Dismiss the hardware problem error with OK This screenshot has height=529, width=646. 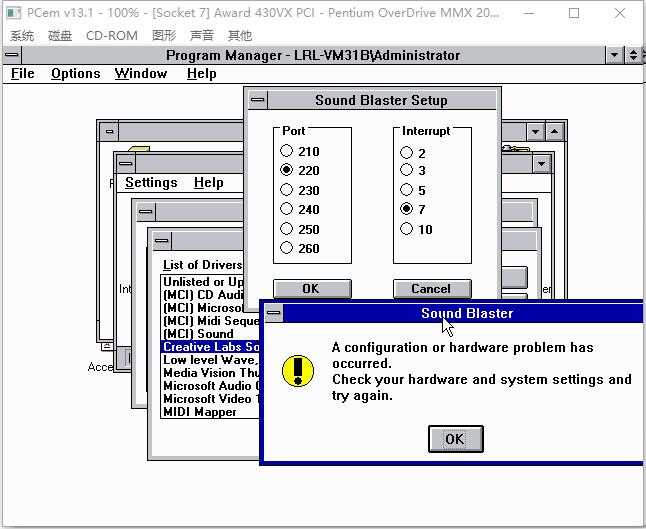pos(455,439)
